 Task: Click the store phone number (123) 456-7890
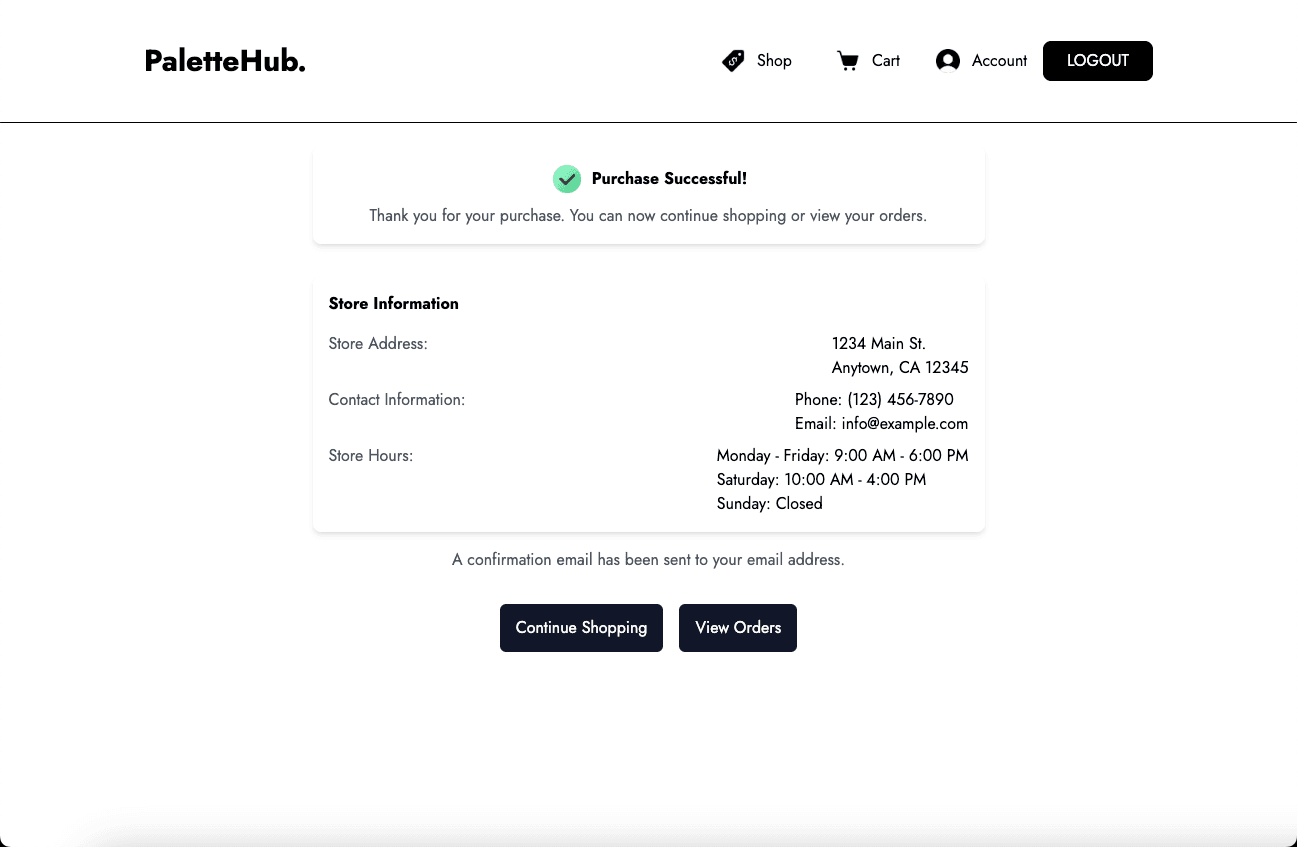(900, 400)
